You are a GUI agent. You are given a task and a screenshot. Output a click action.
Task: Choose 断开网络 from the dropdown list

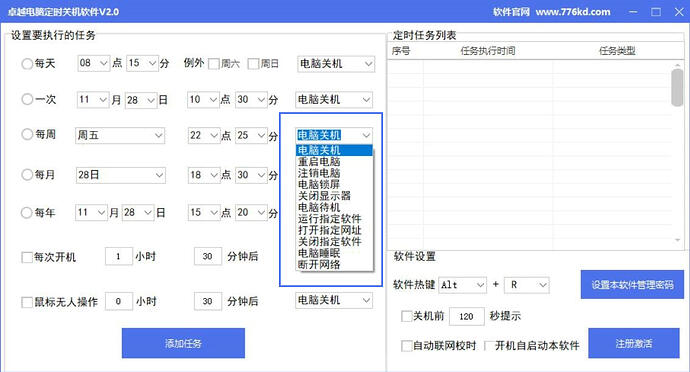334,265
